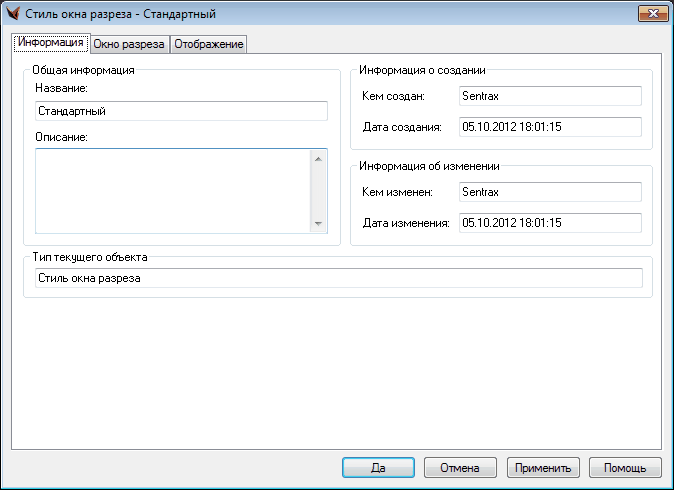Click the Тип текущего объекта field
Image resolution: width=674 pixels, height=490 pixels.
click(337, 278)
